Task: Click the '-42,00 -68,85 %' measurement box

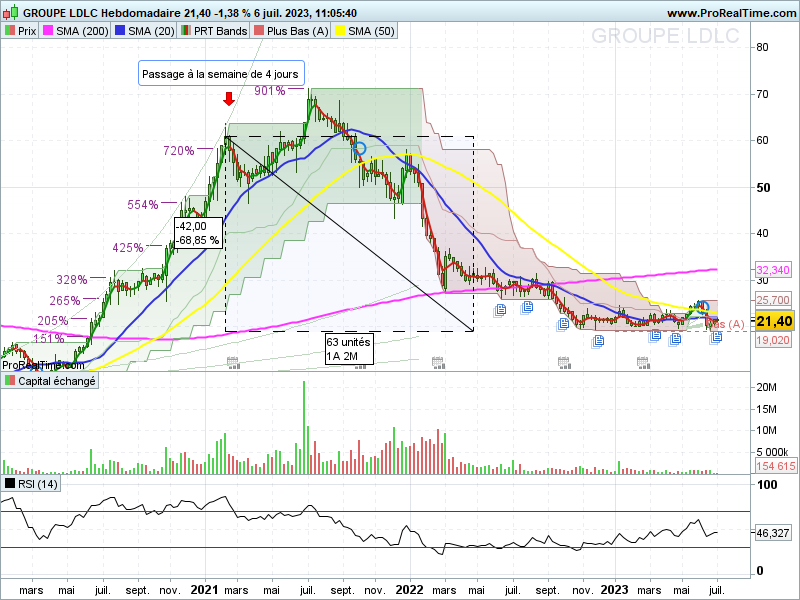Action: pos(198,233)
